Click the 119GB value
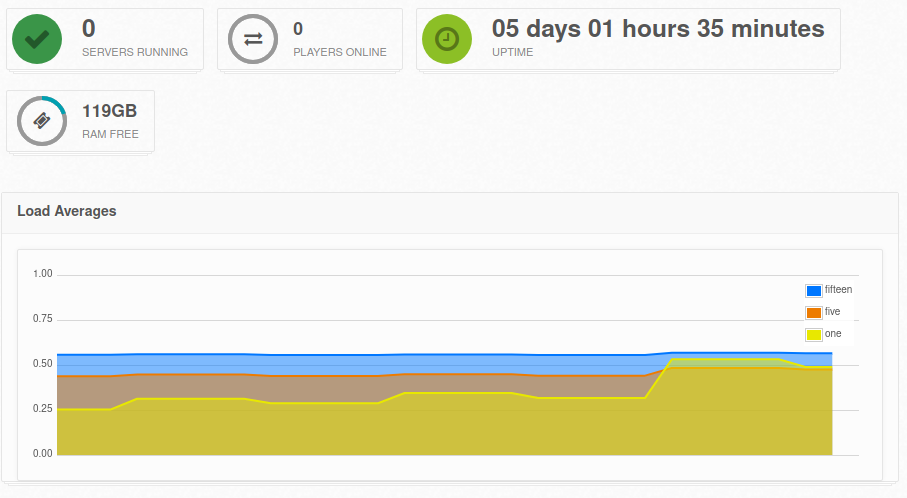 pyautogui.click(x=109, y=110)
